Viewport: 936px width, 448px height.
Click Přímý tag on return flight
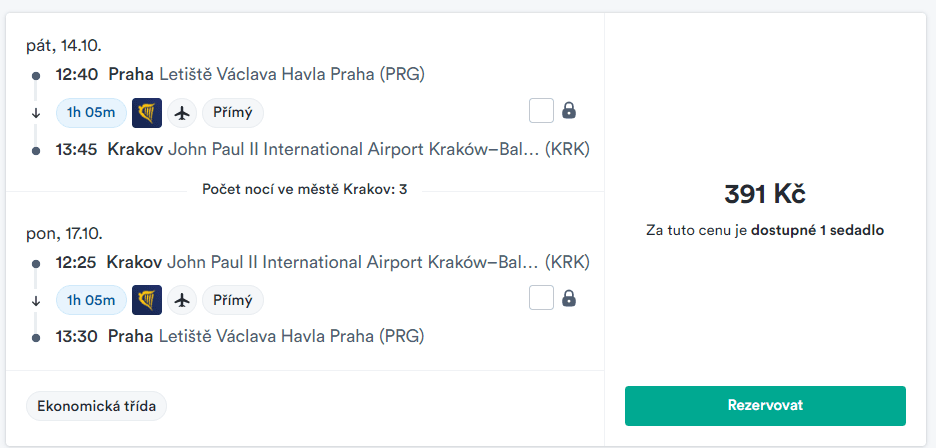233,299
